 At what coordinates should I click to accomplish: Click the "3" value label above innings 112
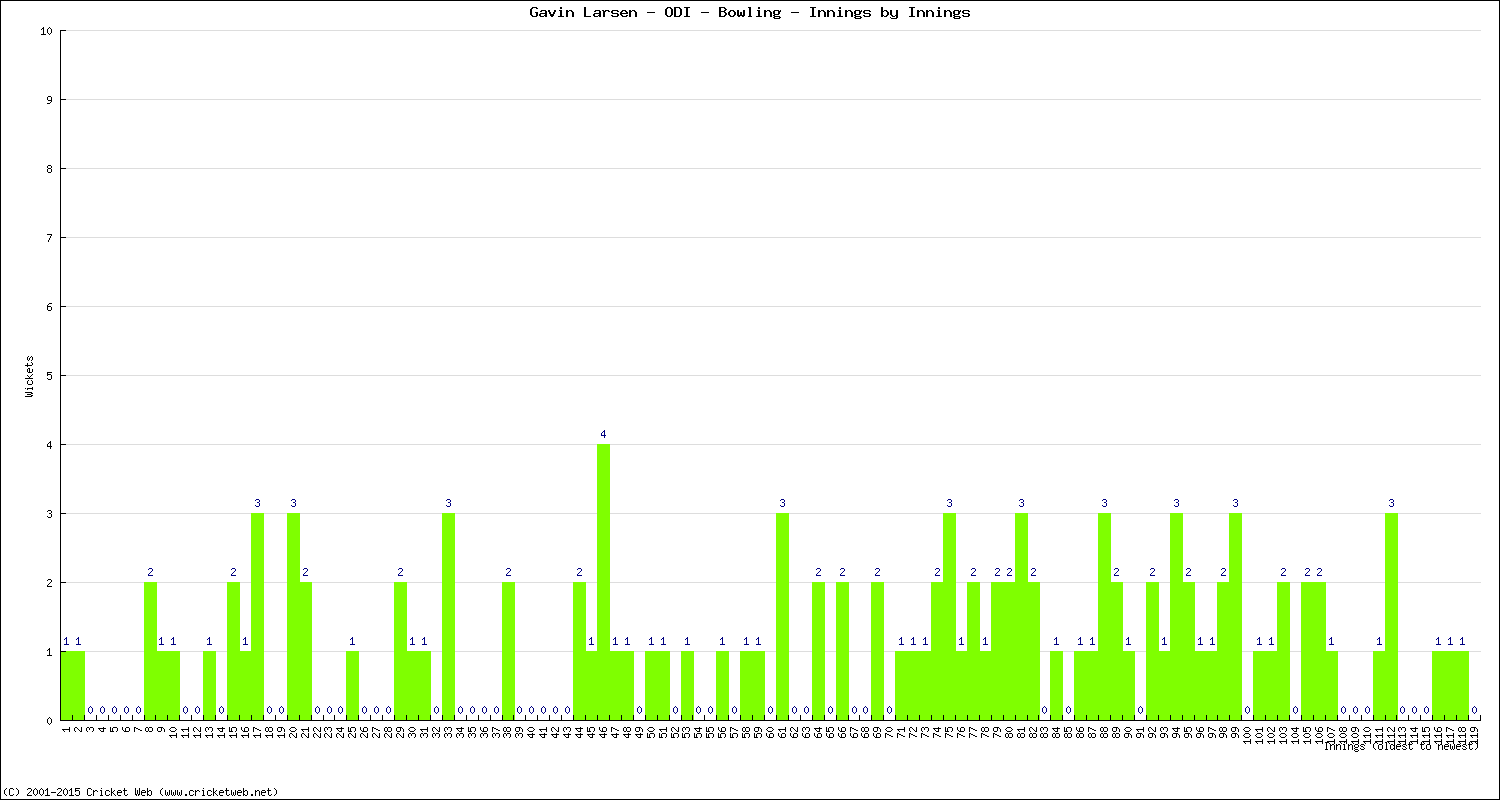(1391, 503)
